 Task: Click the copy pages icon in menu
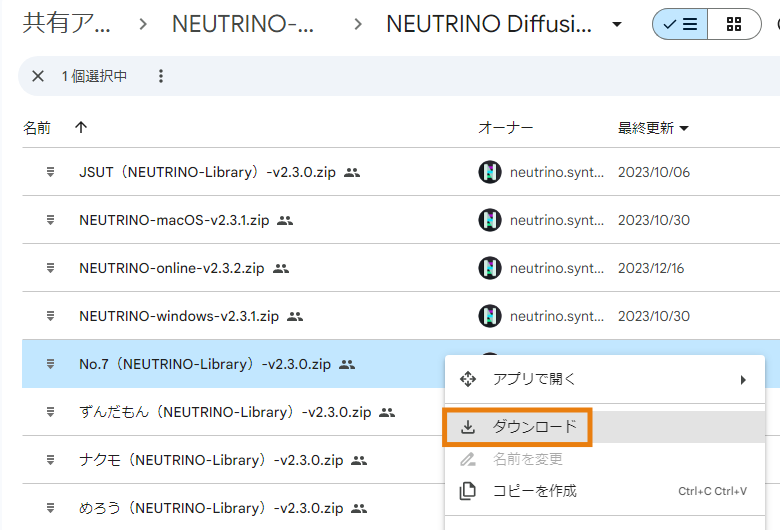(x=467, y=491)
